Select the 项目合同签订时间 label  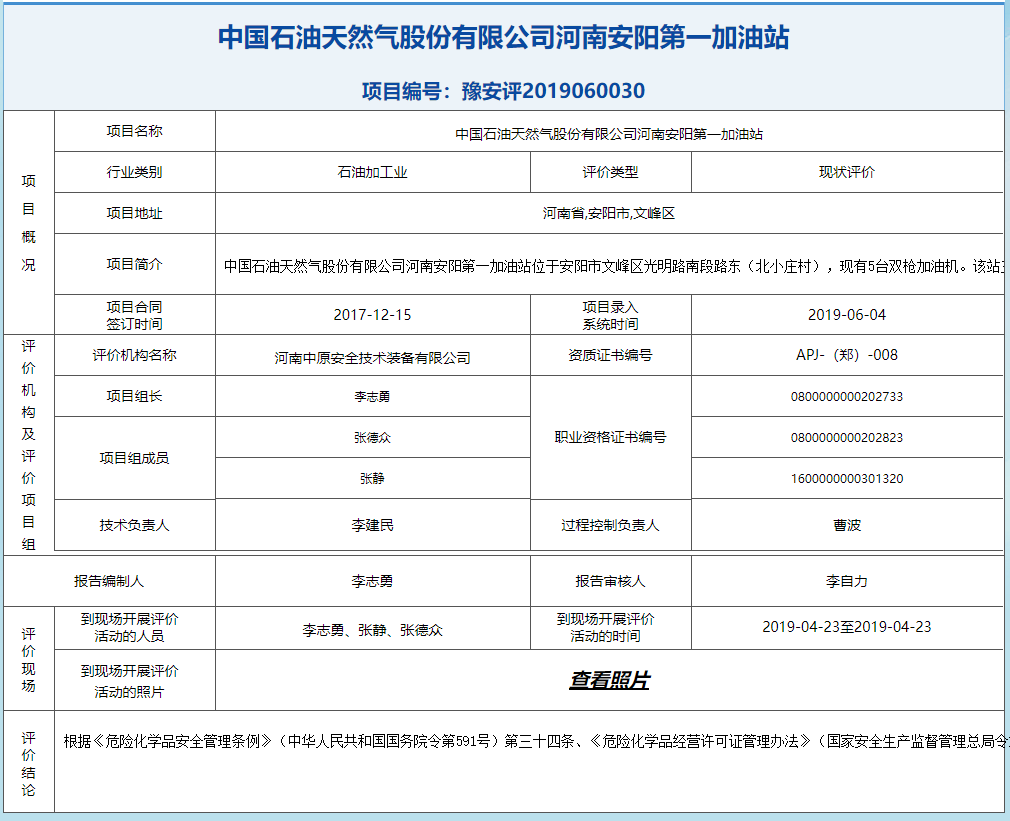[135, 315]
